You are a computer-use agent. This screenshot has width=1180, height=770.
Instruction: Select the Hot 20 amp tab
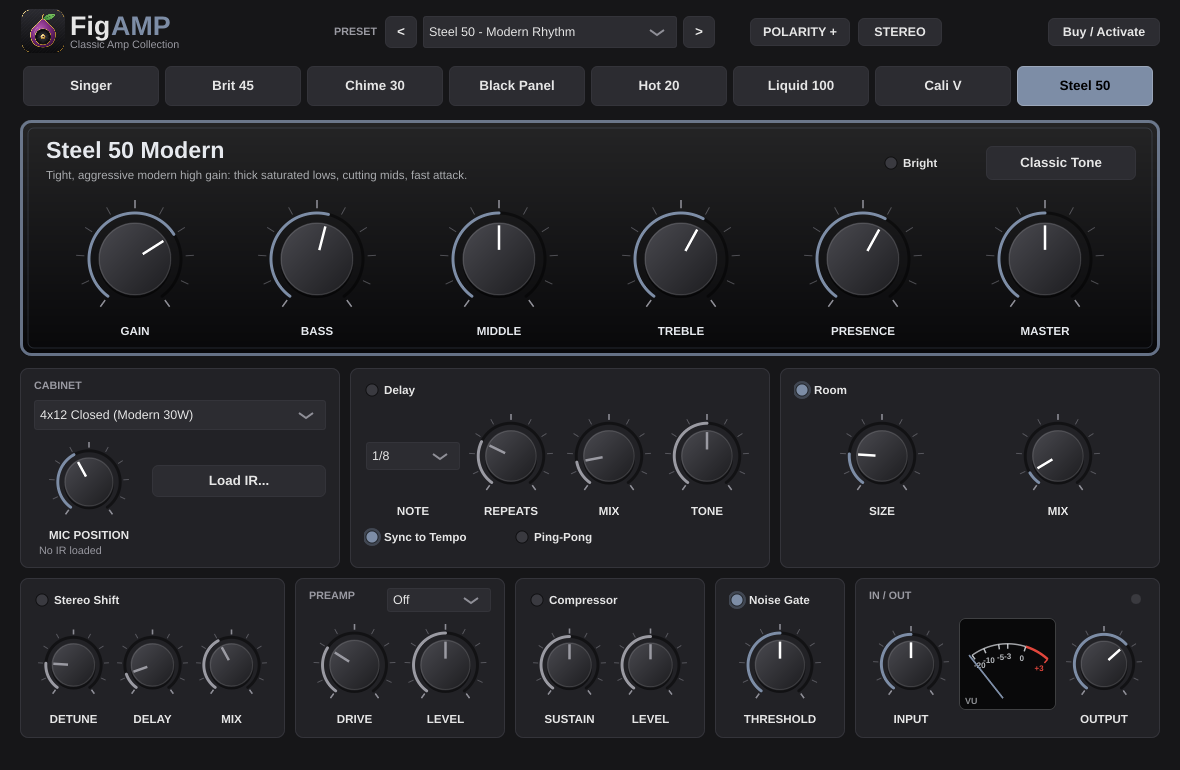[658, 86]
